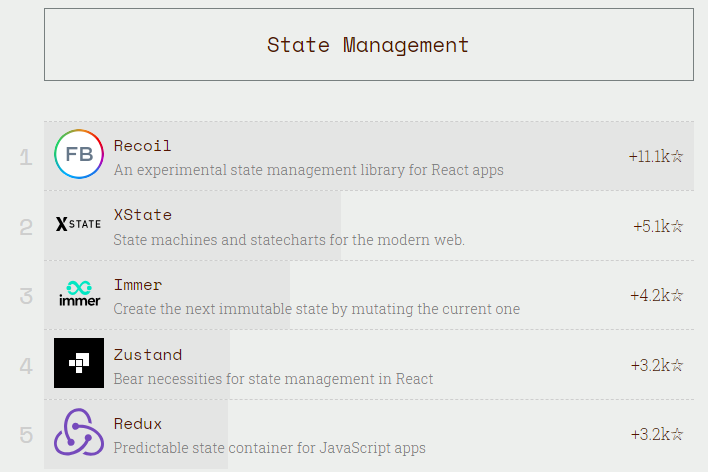Click the State Management category header
Viewport: 708px width, 472px height.
368,45
